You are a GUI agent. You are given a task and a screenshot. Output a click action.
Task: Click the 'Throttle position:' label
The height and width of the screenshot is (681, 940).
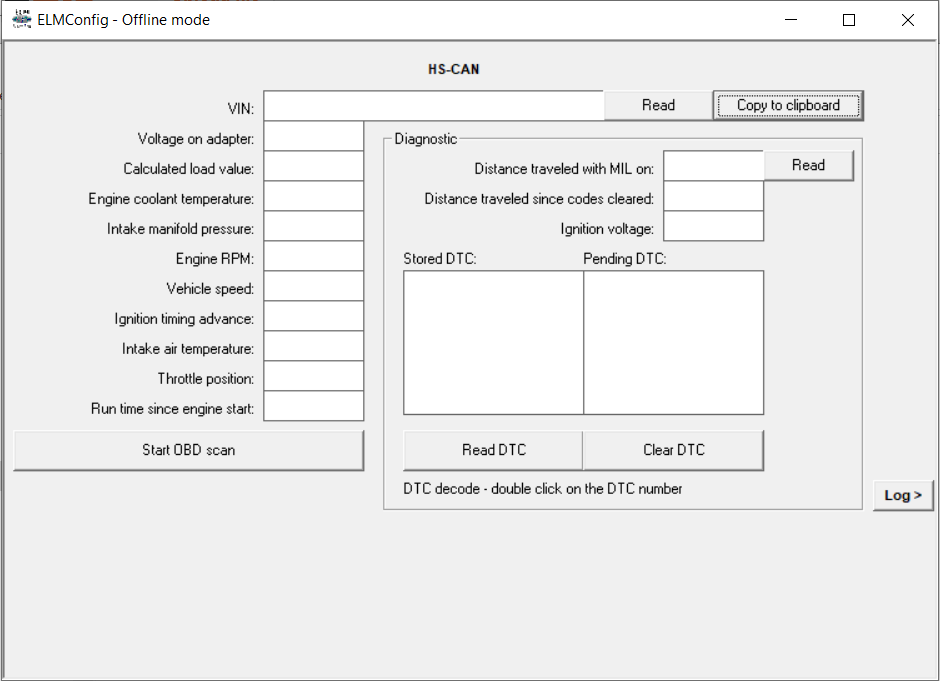point(206,379)
